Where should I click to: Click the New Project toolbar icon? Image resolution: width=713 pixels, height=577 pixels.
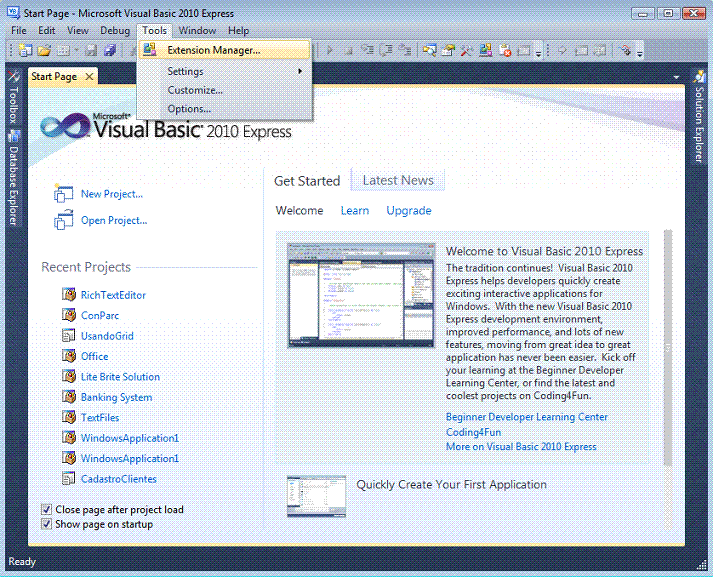coord(25,50)
